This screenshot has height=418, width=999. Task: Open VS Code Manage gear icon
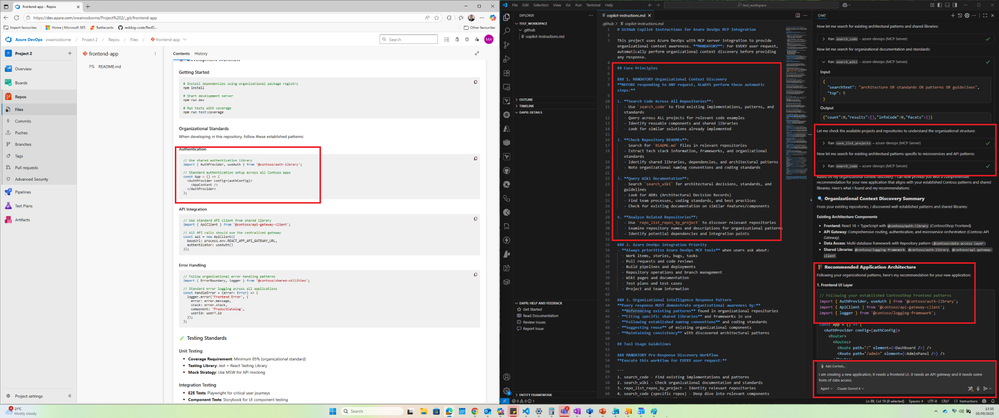[x=507, y=391]
